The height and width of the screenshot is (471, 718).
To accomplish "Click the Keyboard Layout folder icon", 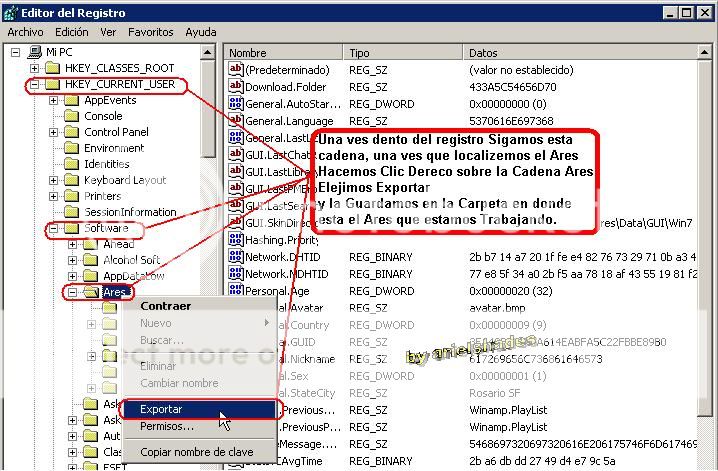I will tap(73, 180).
